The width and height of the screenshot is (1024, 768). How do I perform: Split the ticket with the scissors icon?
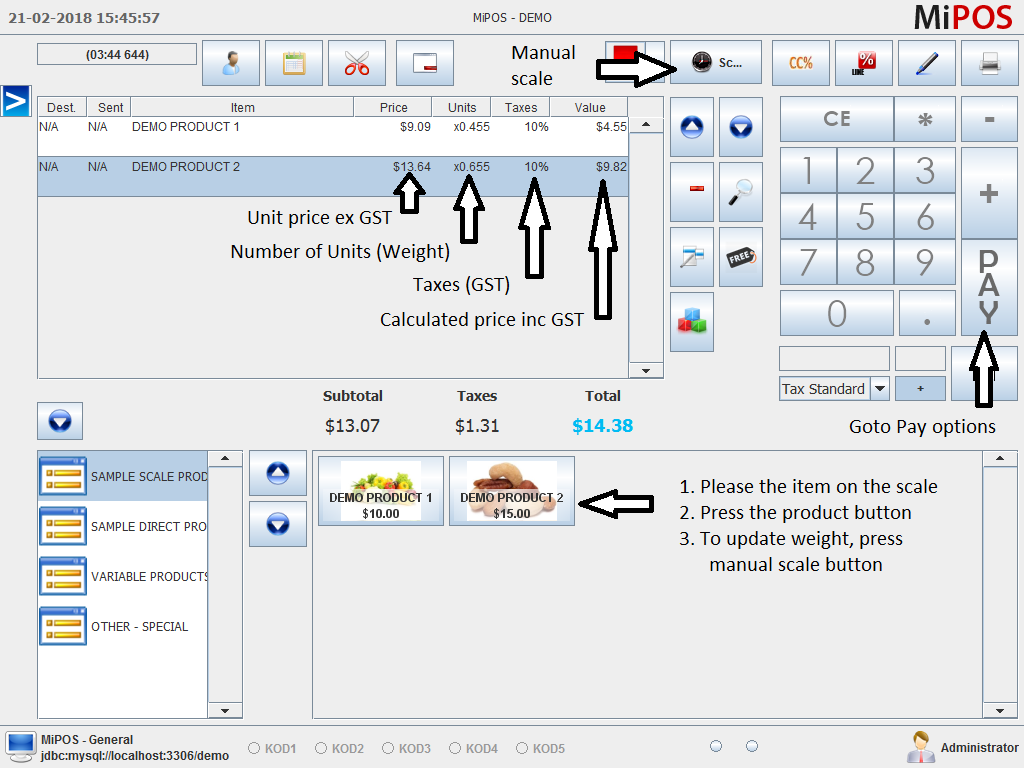(357, 63)
